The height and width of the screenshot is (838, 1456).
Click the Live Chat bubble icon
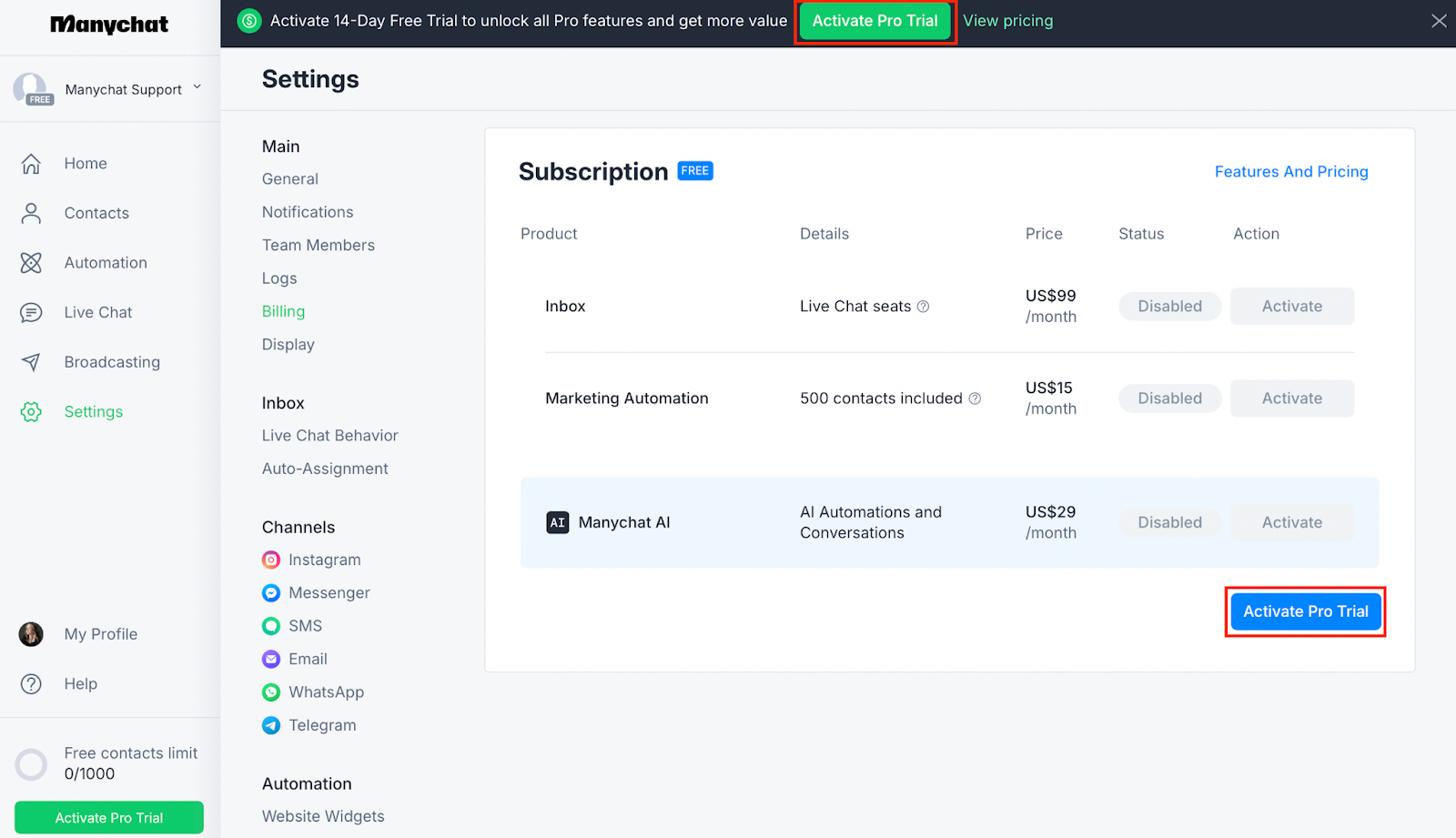tap(31, 313)
